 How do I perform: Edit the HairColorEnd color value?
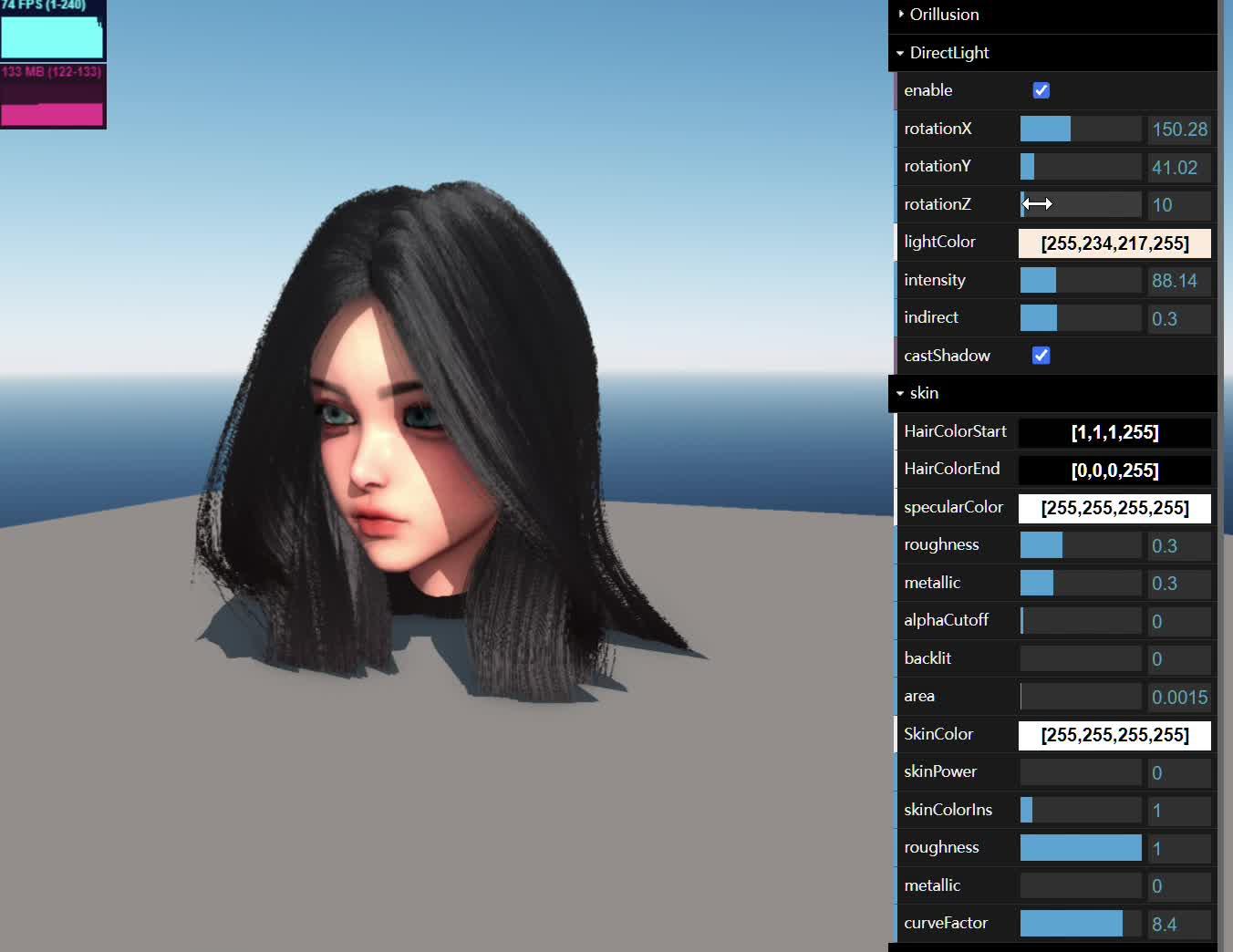click(1114, 471)
